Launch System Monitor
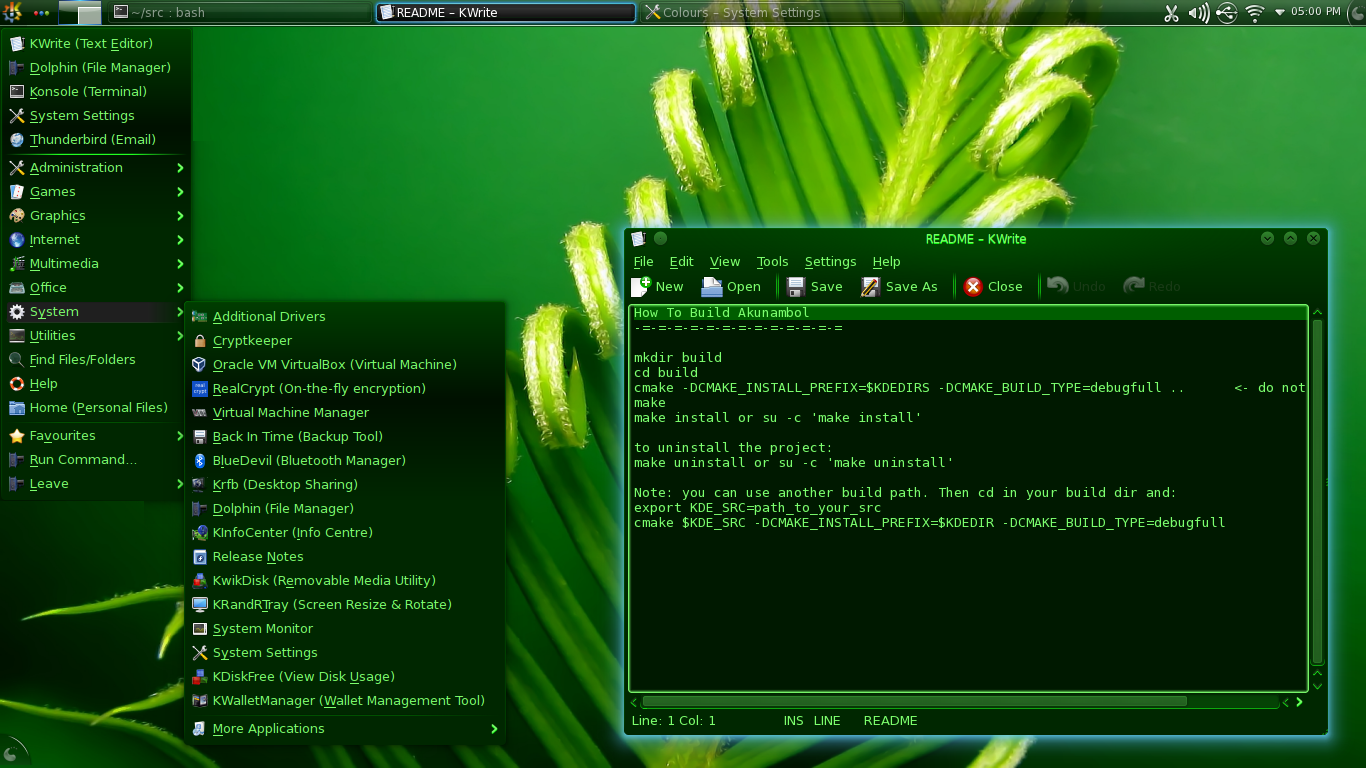 pyautogui.click(x=345, y=628)
